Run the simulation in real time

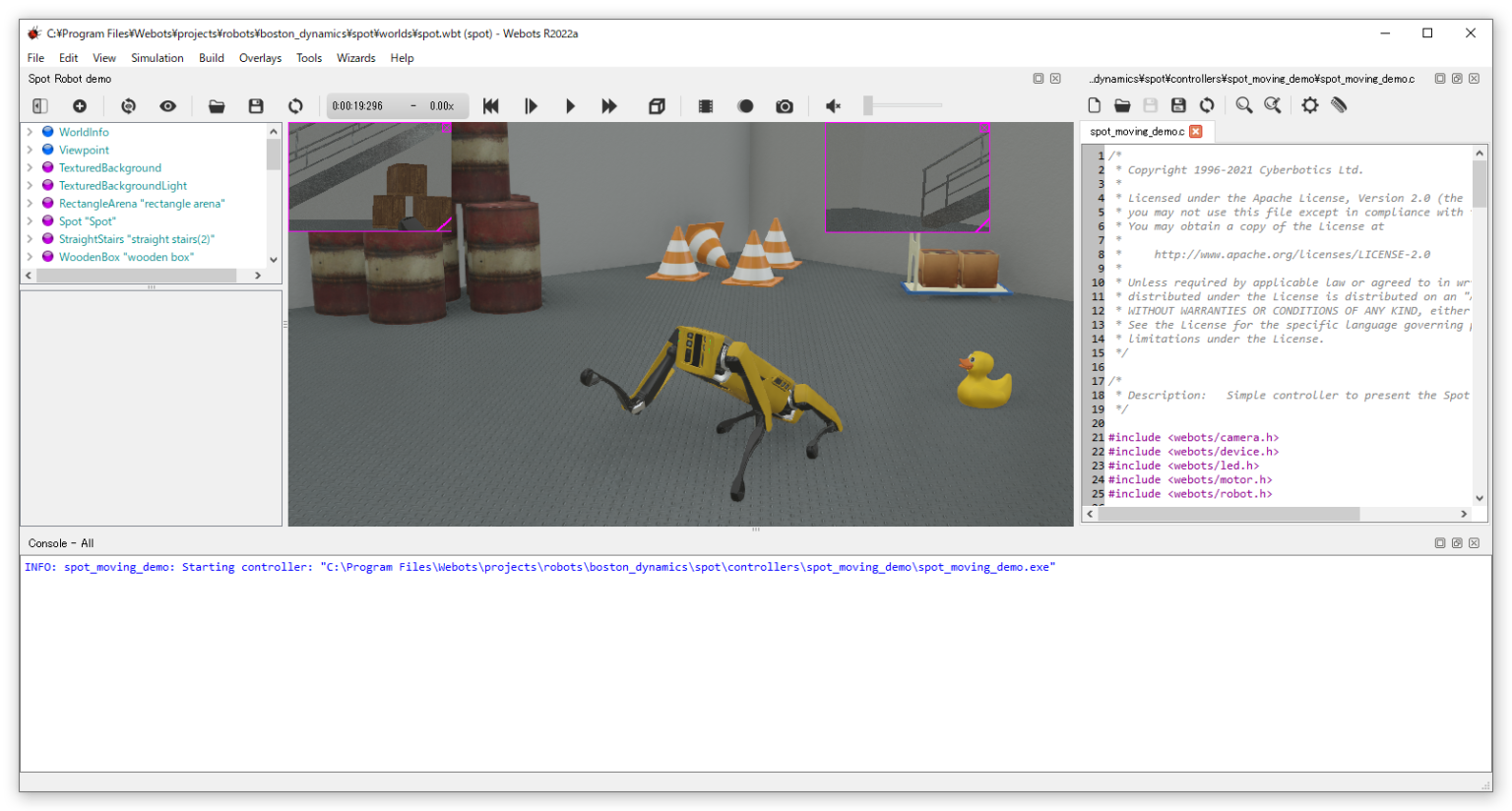[x=572, y=105]
